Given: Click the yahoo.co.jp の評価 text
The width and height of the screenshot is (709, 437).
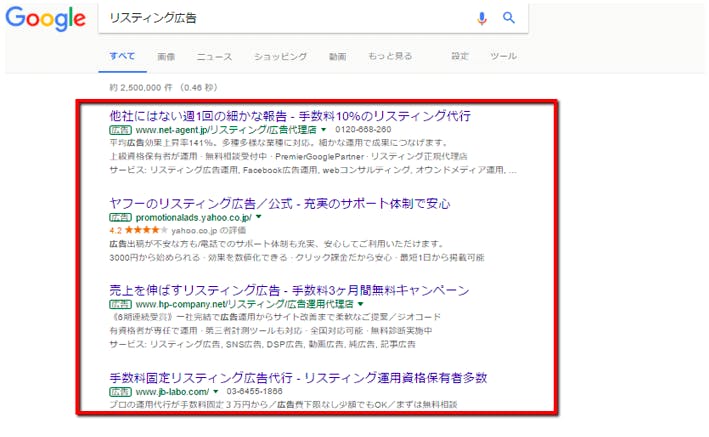Looking at the screenshot, I should coord(208,231).
